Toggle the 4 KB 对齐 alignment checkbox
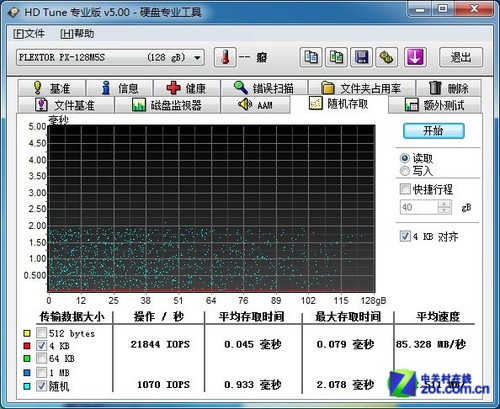500x409 pixels. coord(405,236)
